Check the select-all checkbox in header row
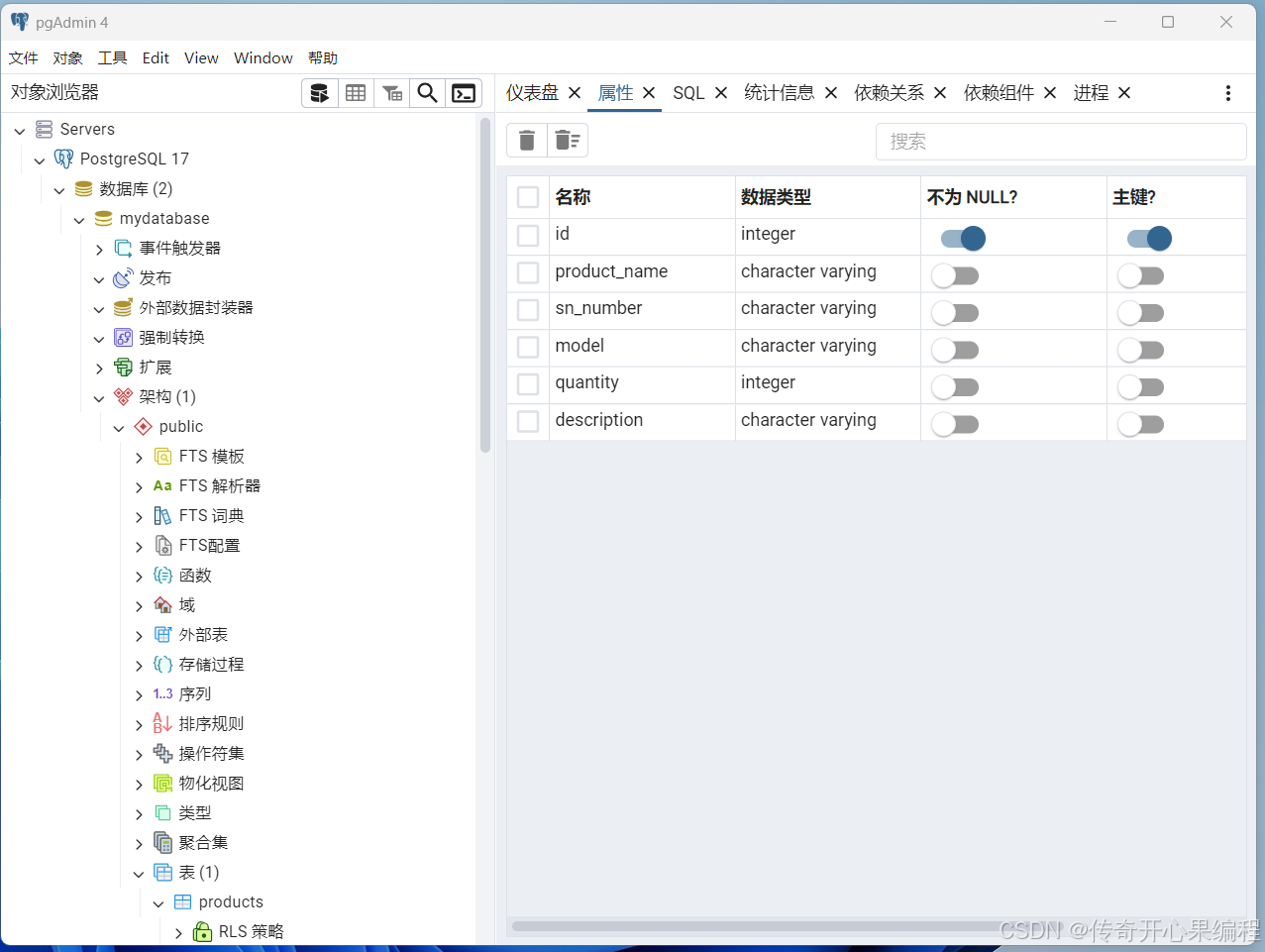 click(528, 197)
